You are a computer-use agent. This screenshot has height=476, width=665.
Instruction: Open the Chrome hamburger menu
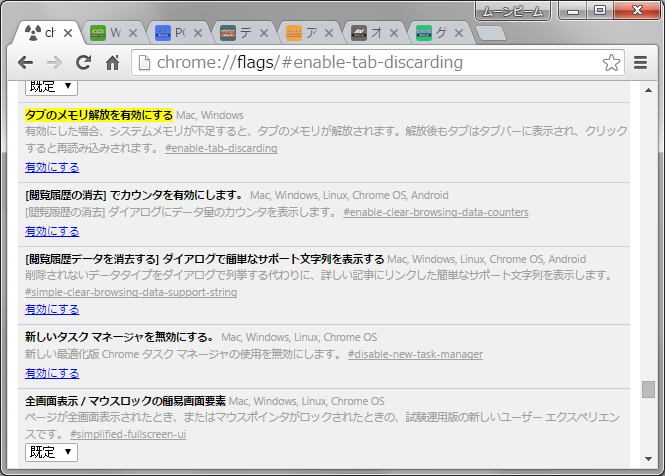click(x=640, y=63)
